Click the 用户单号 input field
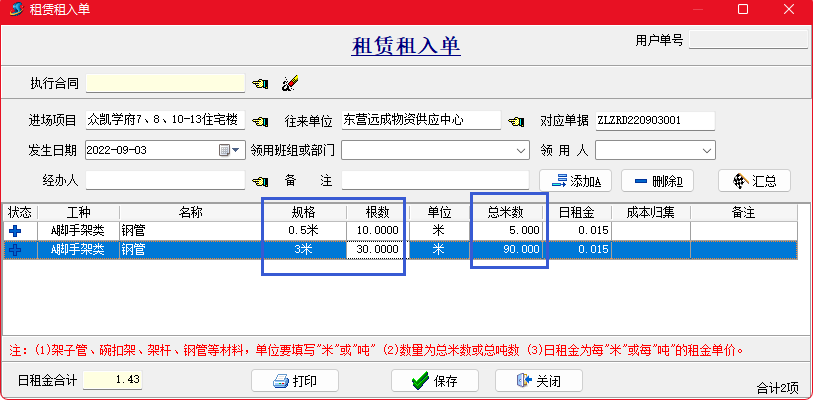Screen dimensions: 813x400 (x=747, y=41)
